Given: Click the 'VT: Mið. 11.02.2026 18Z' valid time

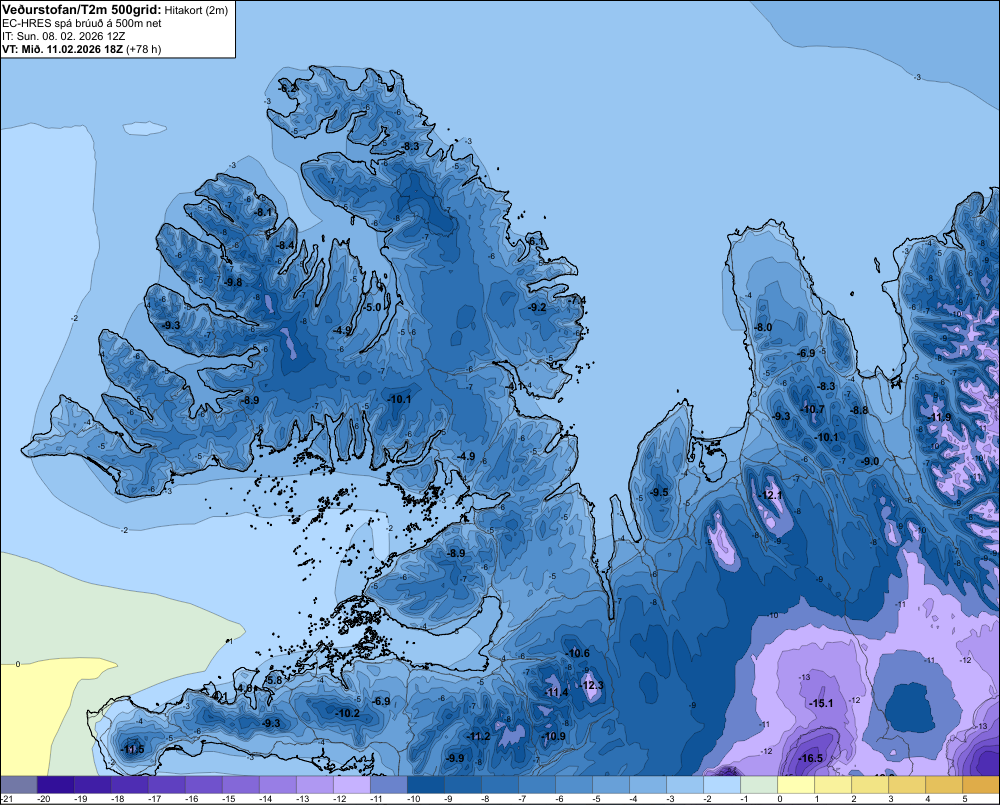Looking at the screenshot, I should [62, 49].
